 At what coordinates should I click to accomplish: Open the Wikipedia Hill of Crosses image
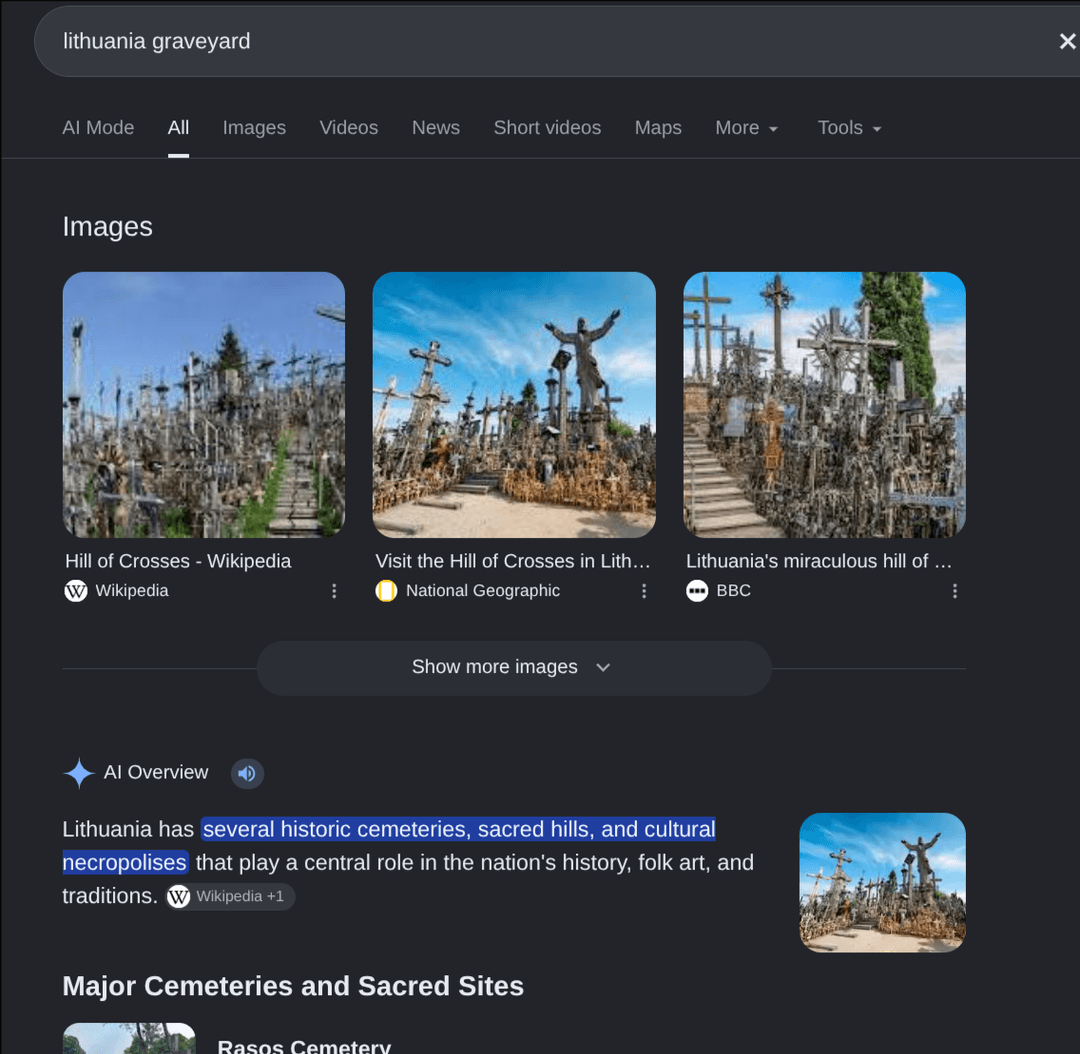pos(204,404)
